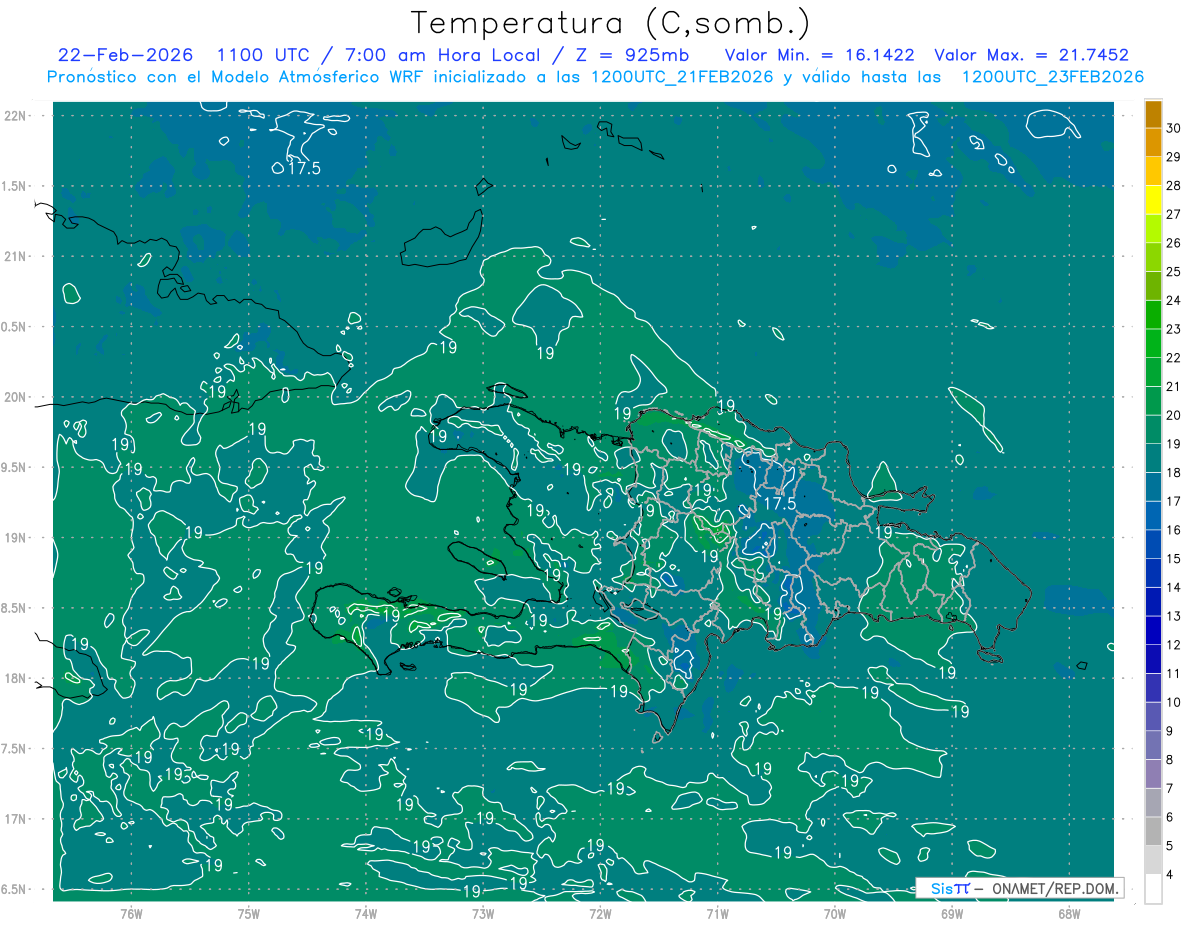This screenshot has width=1200, height=927.
Task: Click the legend label "15"
Action: (1174, 559)
